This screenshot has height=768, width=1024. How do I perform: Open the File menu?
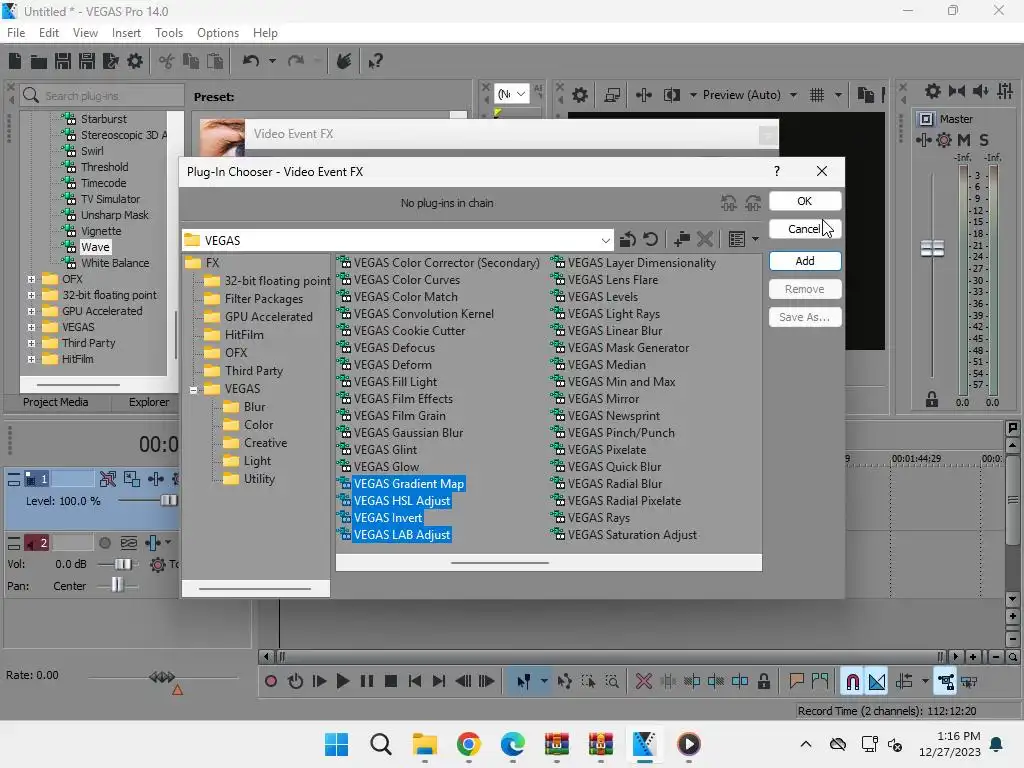coord(16,33)
